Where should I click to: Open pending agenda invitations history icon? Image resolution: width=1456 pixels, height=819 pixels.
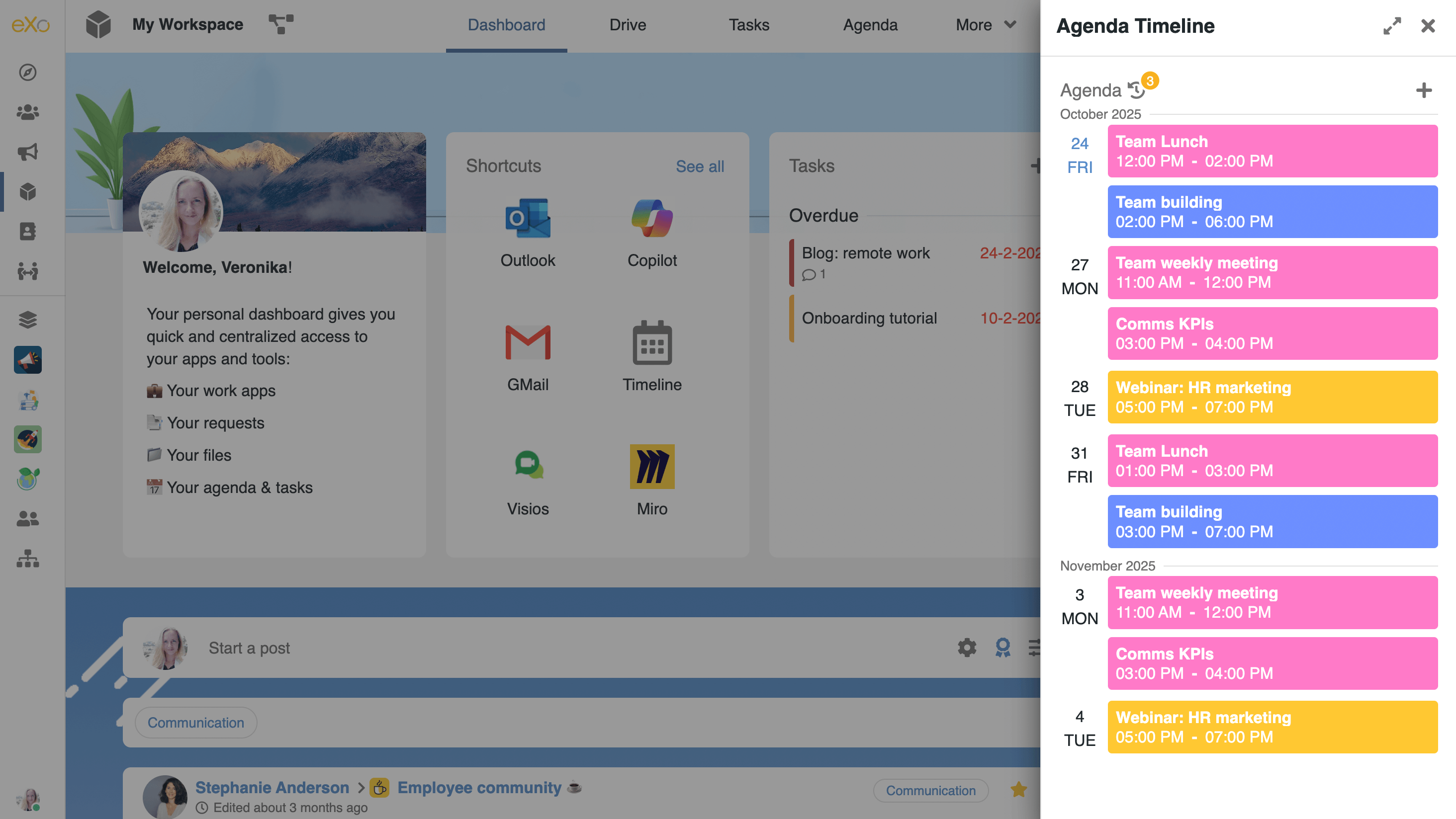(x=1136, y=89)
